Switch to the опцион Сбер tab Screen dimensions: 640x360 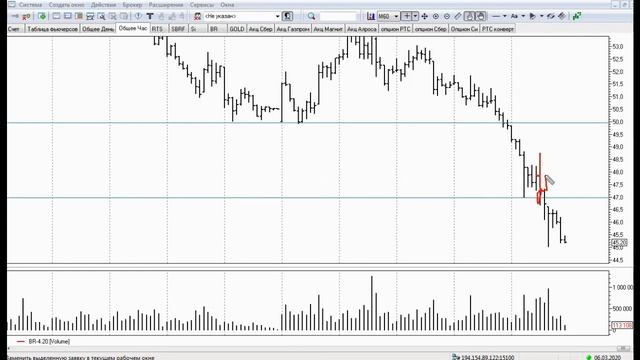point(431,29)
